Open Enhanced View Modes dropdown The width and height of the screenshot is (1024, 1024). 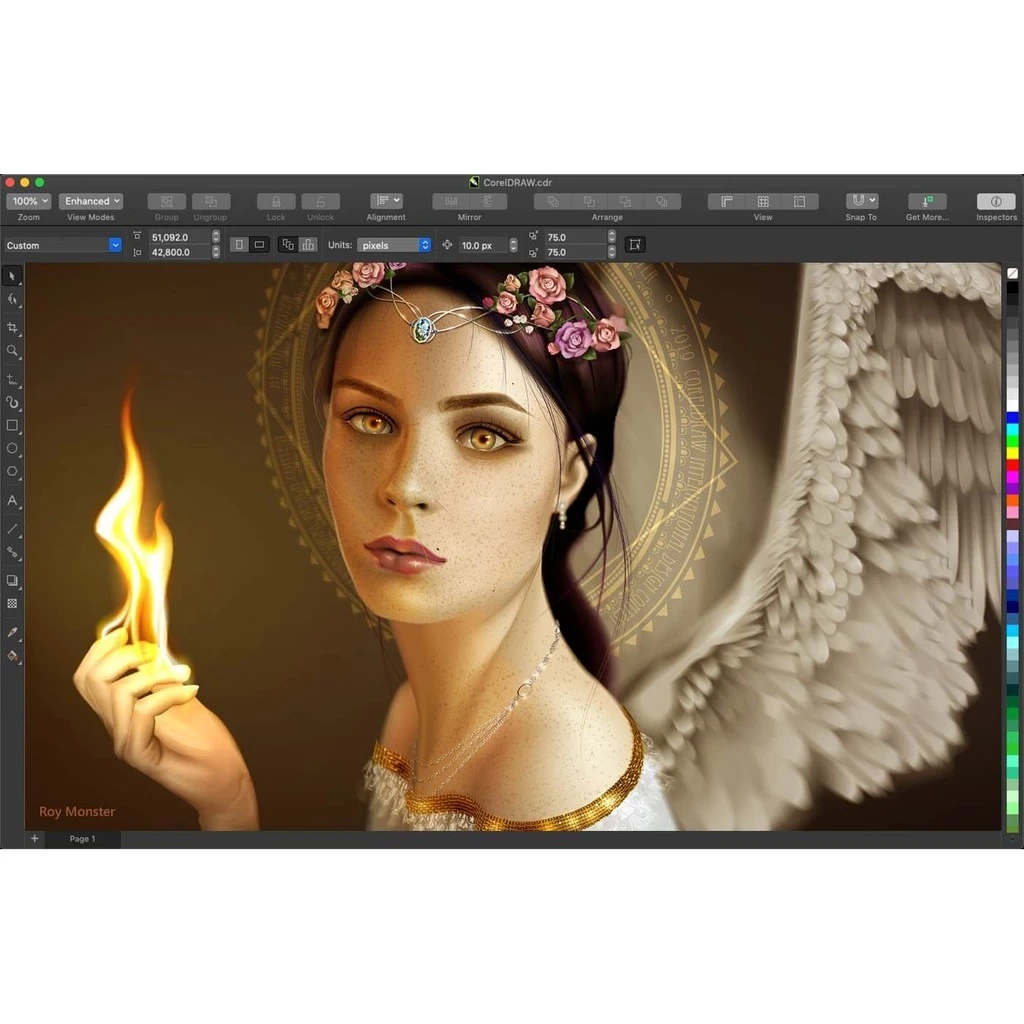pyautogui.click(x=91, y=201)
